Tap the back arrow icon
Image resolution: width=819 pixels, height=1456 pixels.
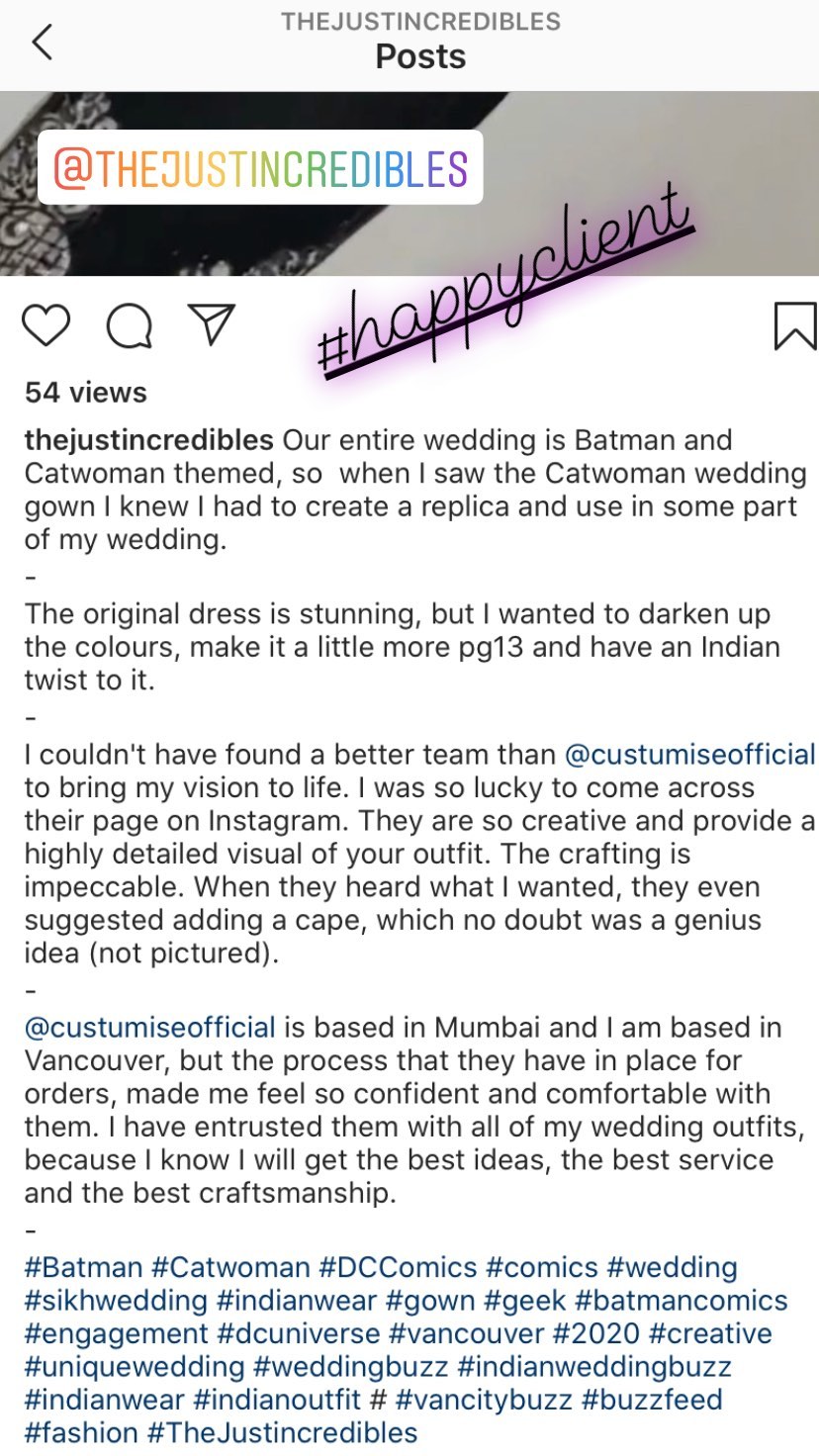(42, 43)
